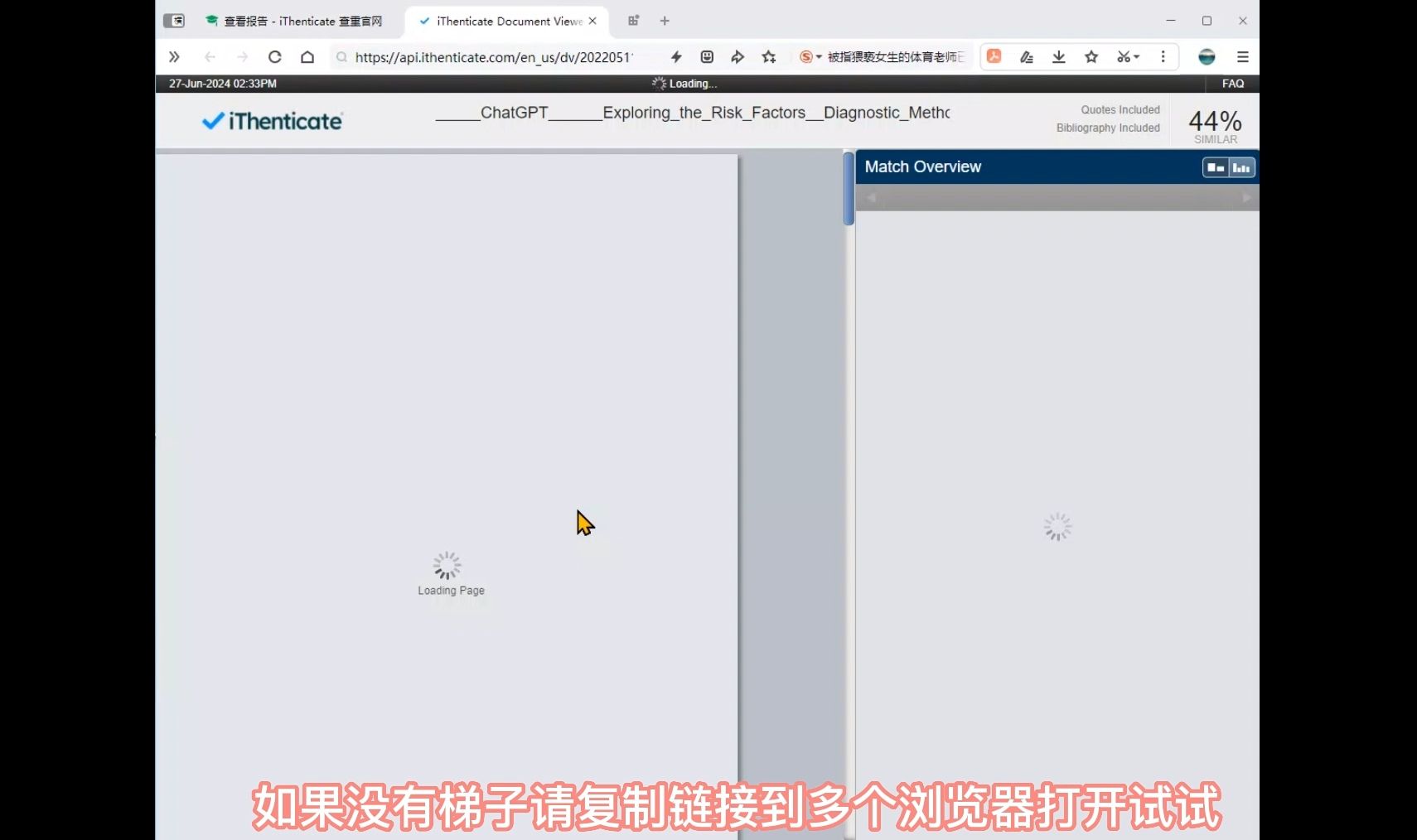
Task: Open the browser hamburger main menu
Action: coord(1243,57)
